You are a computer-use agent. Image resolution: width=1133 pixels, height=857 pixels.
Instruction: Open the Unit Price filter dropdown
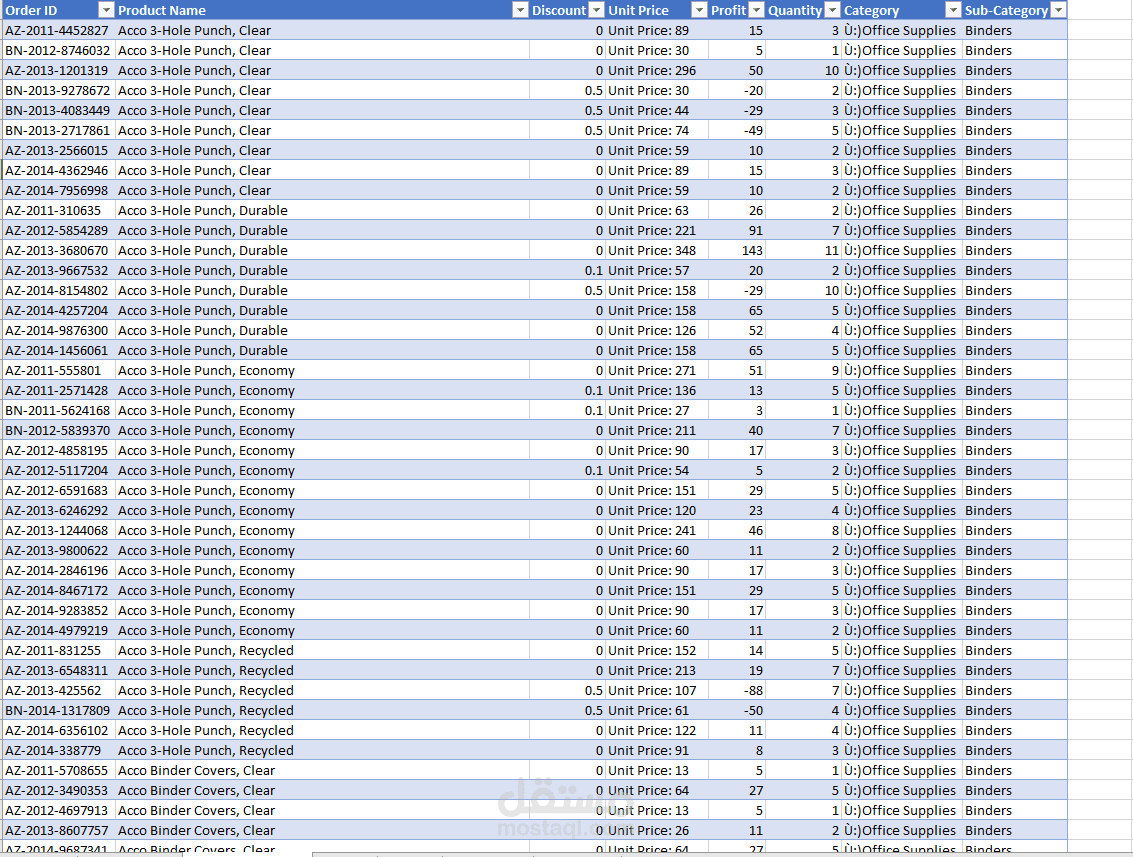coord(699,10)
